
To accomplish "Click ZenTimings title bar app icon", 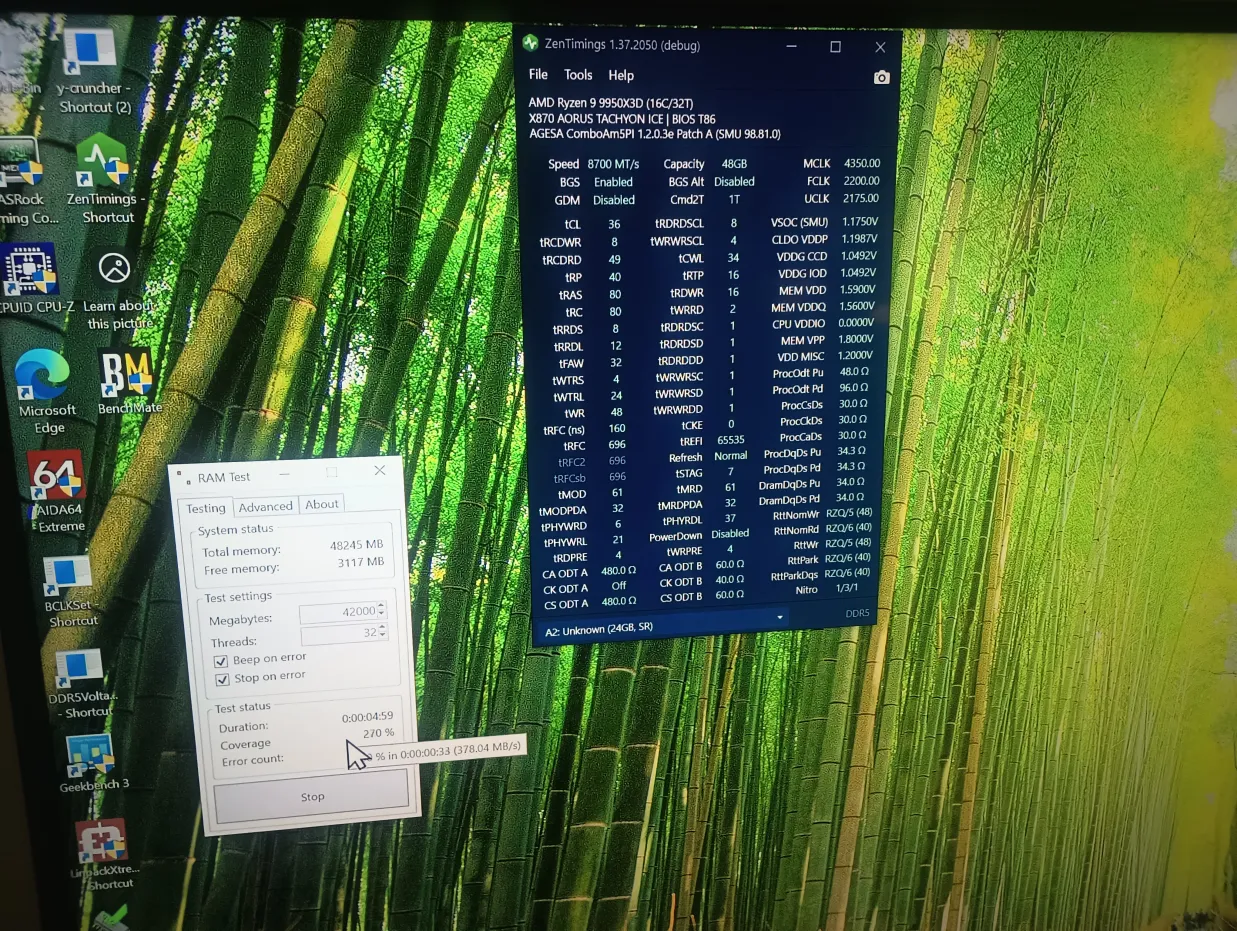I will coord(530,44).
